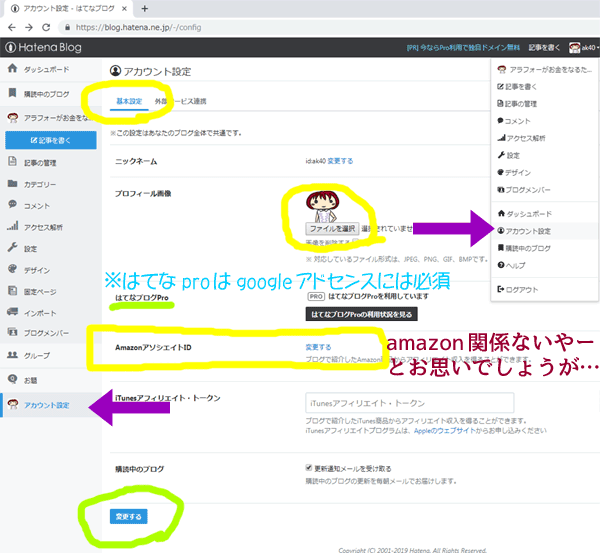
Task: Click the PR 独自ドメイン無料 header link
Action: pos(463,47)
